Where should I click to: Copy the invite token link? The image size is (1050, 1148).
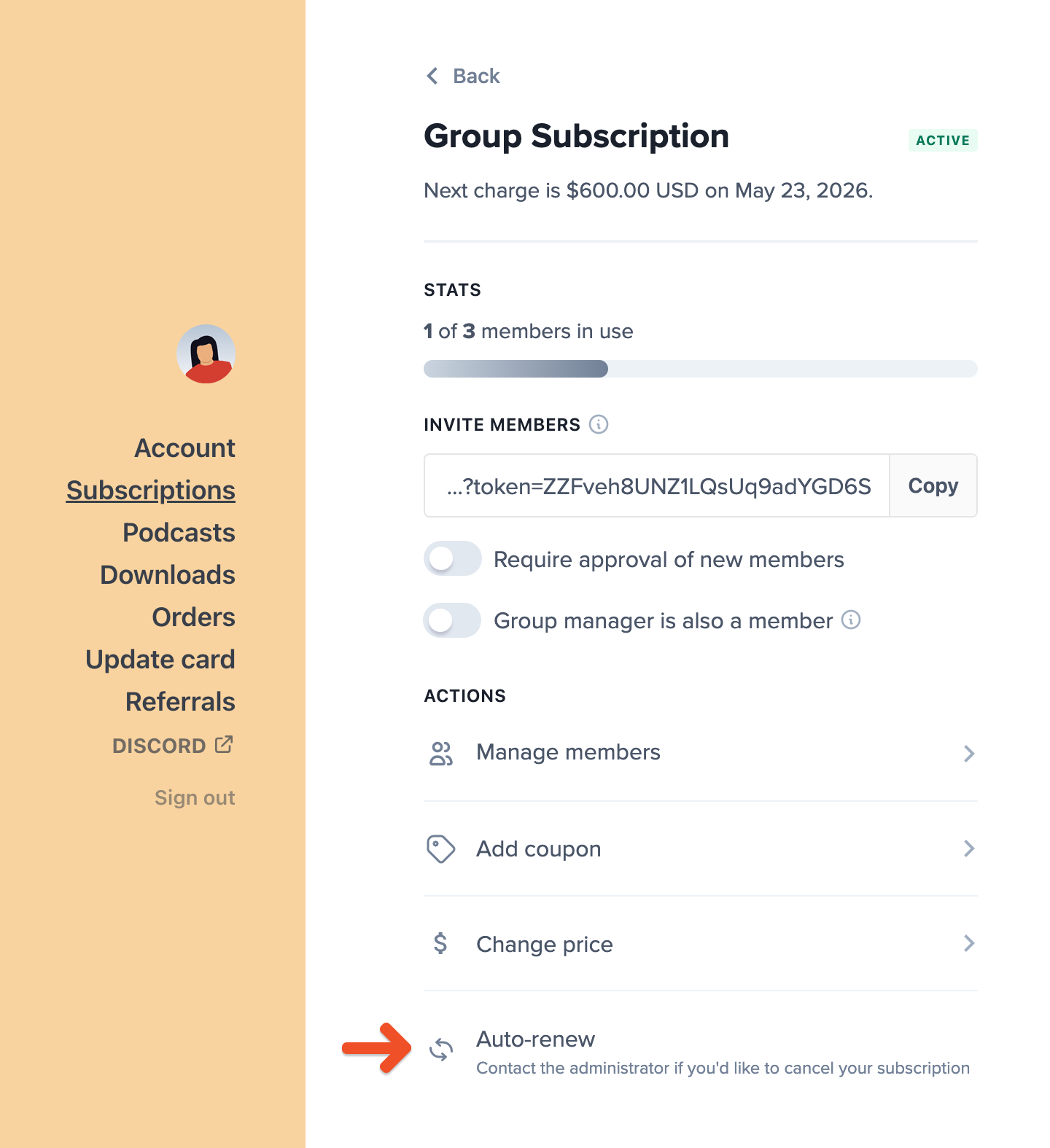933,485
